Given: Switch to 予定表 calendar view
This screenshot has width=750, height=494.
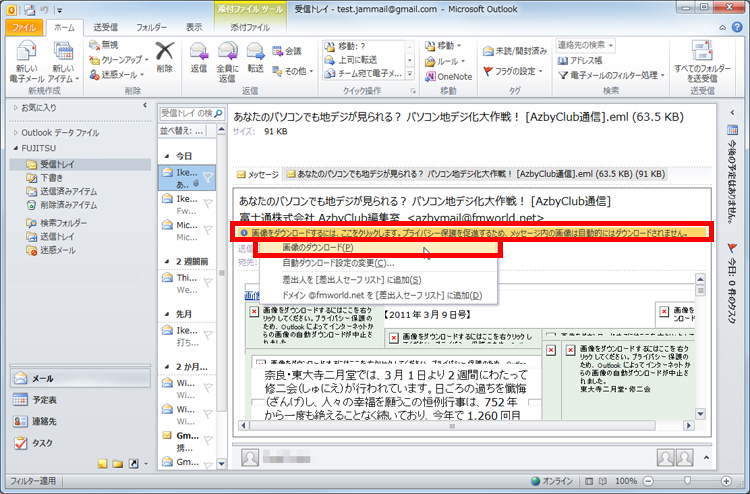Looking at the screenshot, I should (80, 400).
